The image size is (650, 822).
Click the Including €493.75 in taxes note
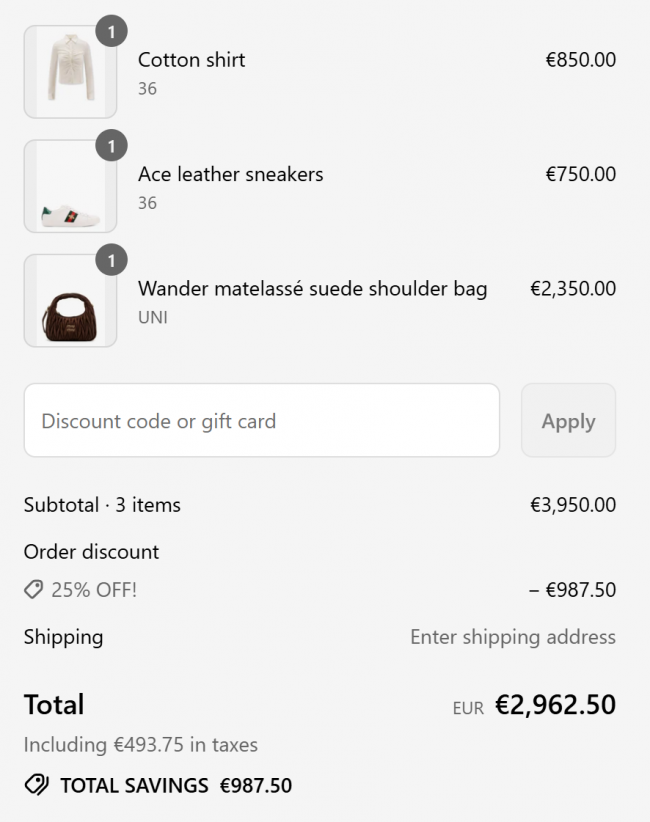[x=140, y=745]
